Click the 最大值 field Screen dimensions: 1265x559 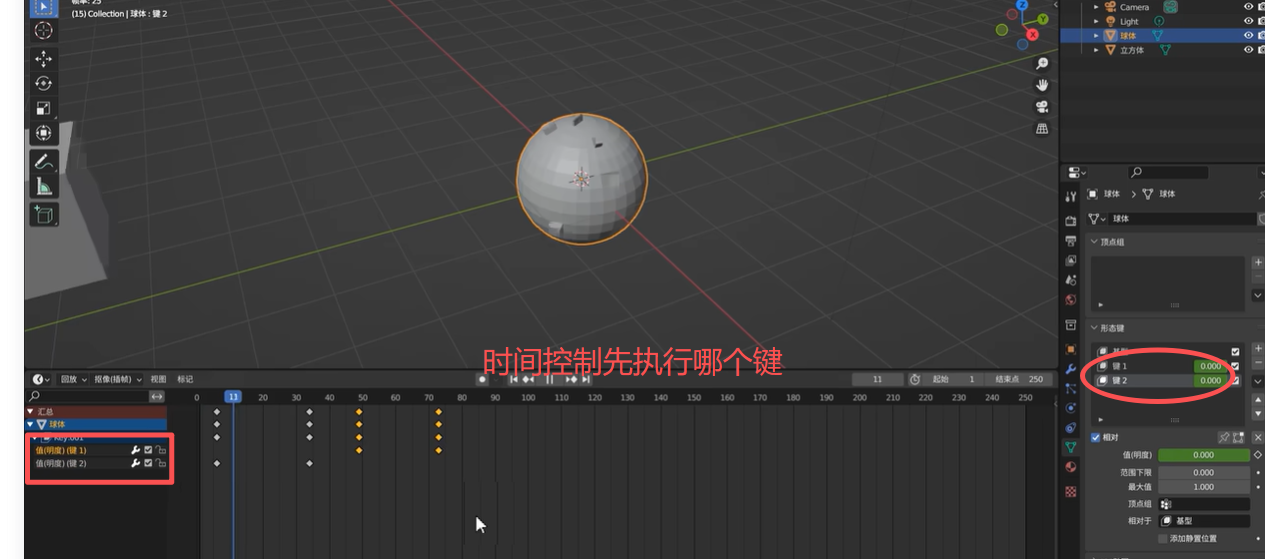(1204, 487)
